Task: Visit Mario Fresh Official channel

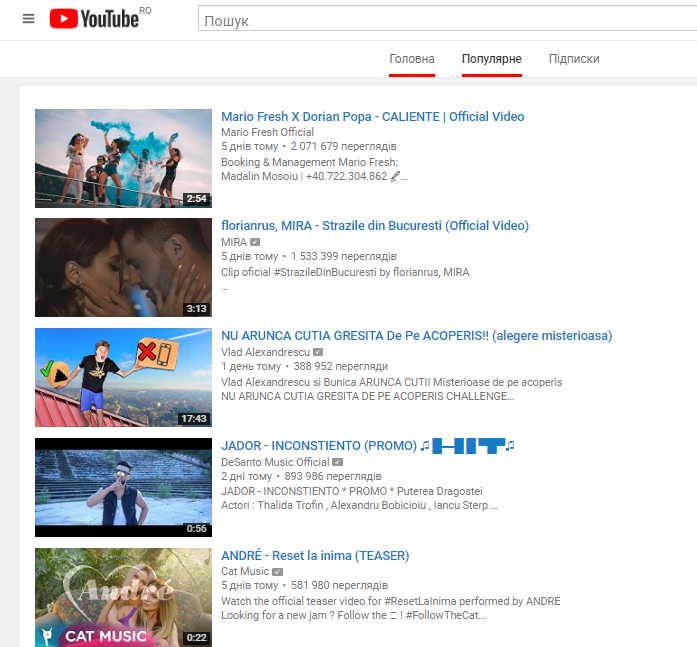Action: 267,132
